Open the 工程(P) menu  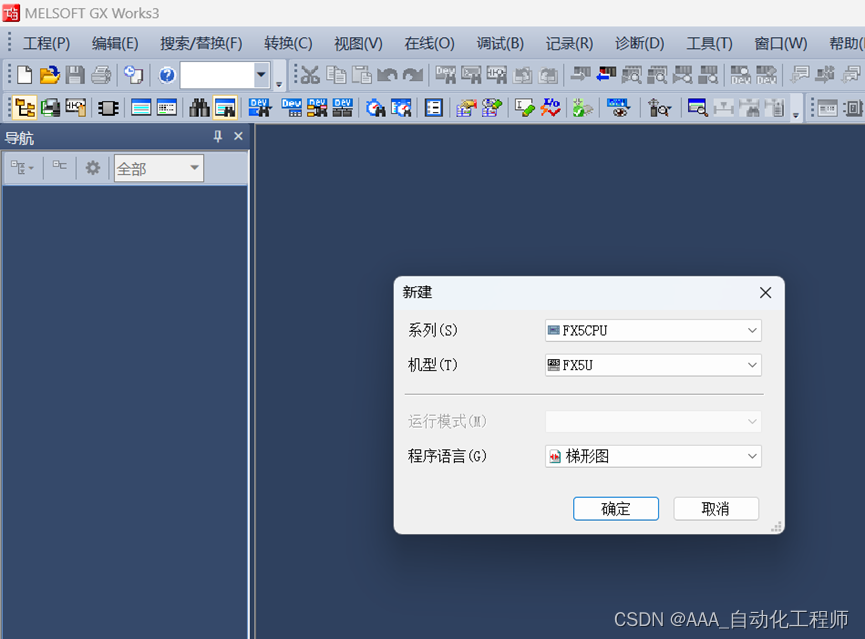pos(46,43)
